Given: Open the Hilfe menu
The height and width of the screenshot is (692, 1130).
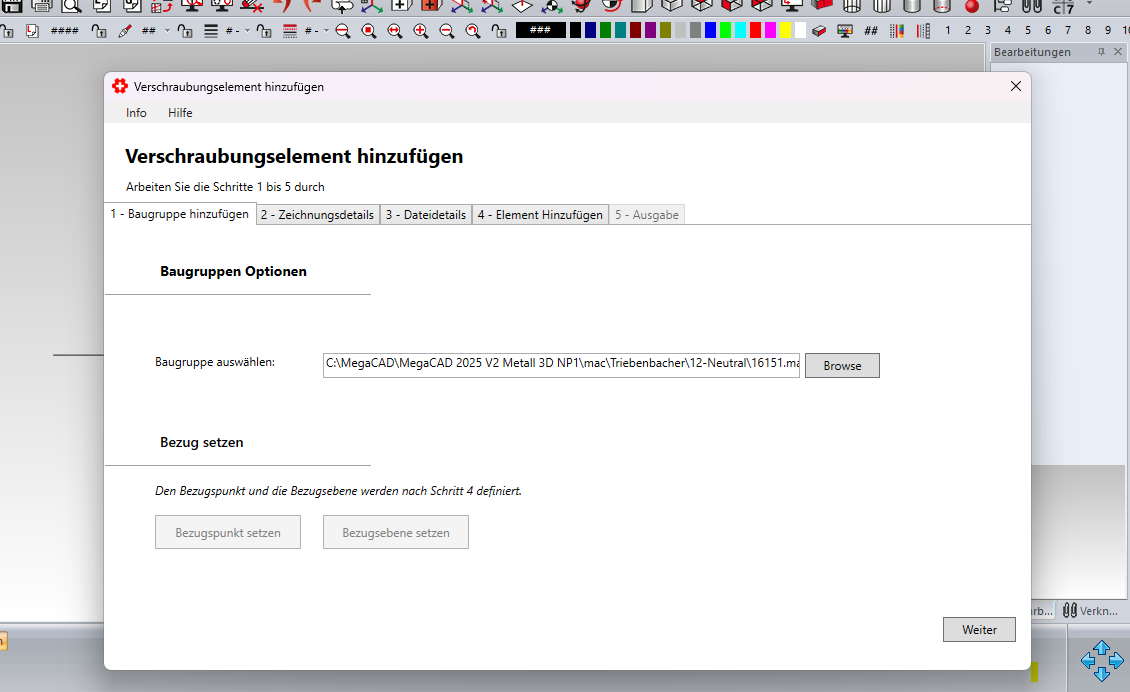Looking at the screenshot, I should (x=180, y=113).
